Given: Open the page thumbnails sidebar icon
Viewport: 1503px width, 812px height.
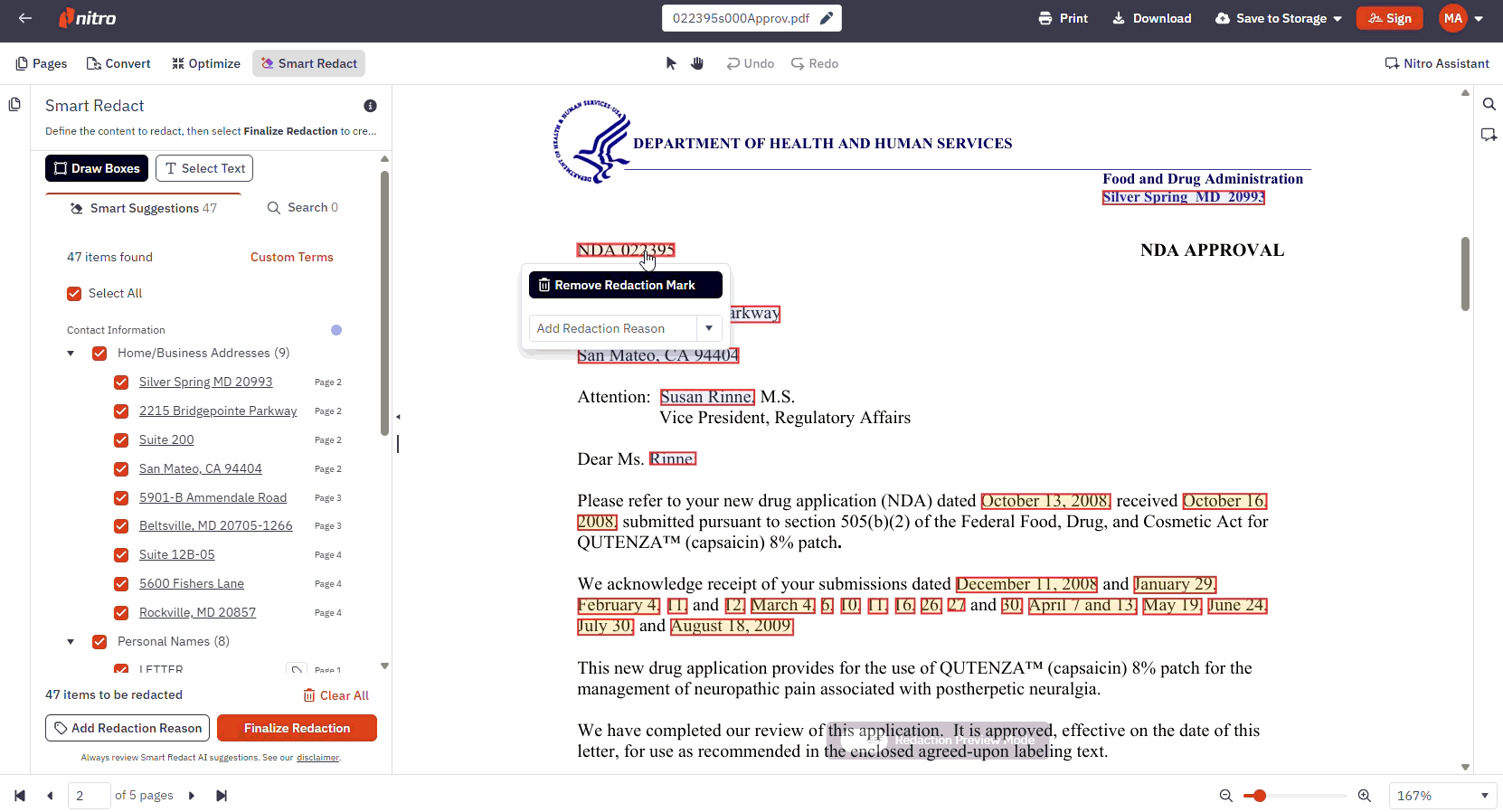Looking at the screenshot, I should (x=14, y=105).
